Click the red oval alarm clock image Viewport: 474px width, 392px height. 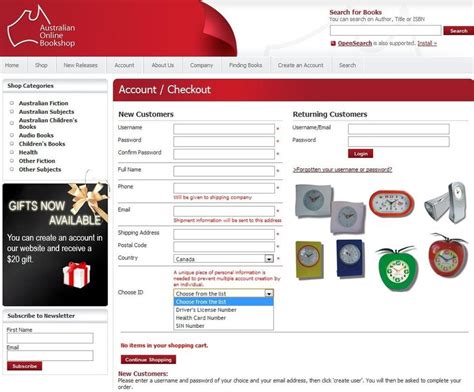point(392,203)
